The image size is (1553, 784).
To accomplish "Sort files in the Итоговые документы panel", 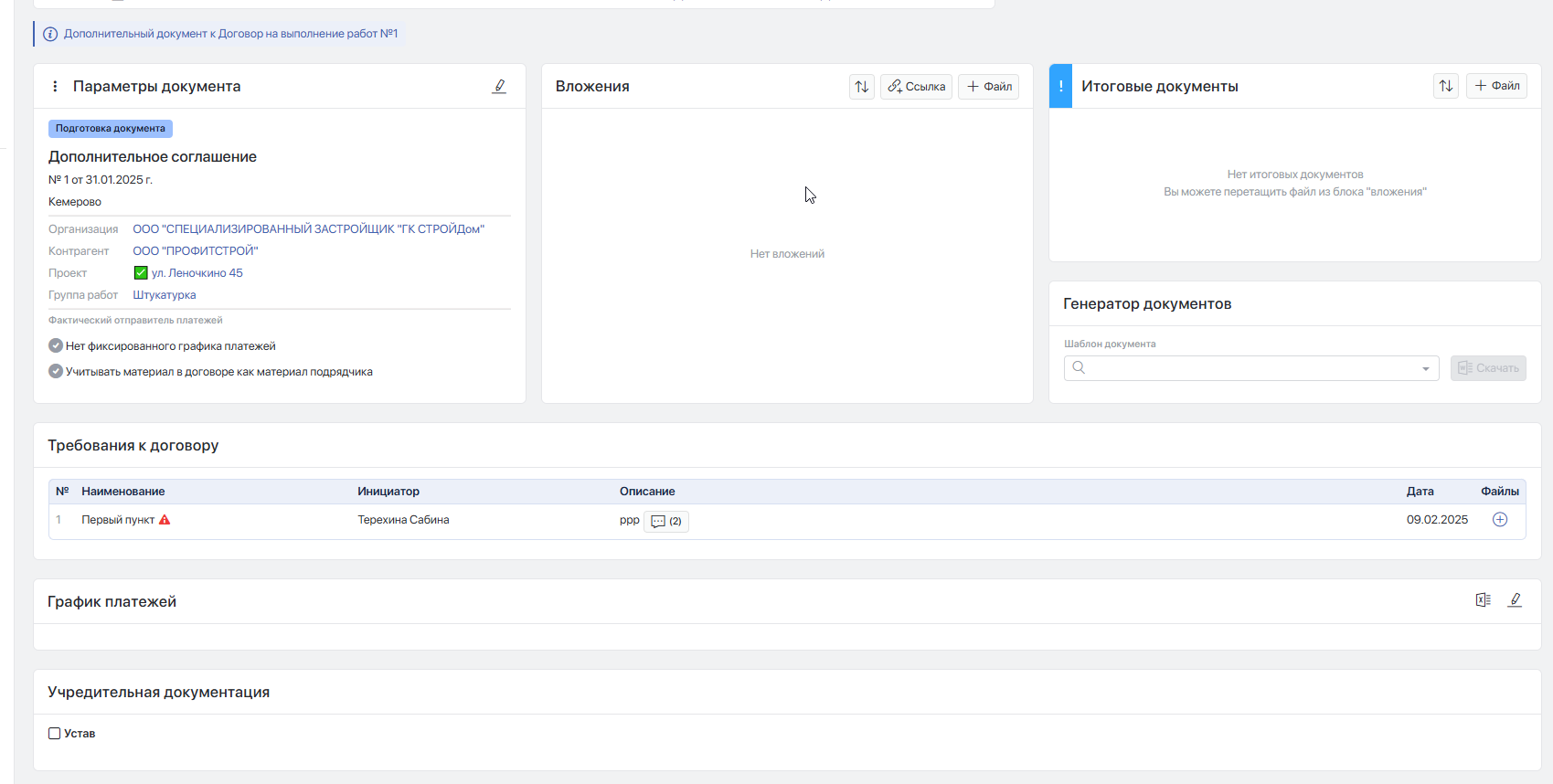I will click(1446, 86).
